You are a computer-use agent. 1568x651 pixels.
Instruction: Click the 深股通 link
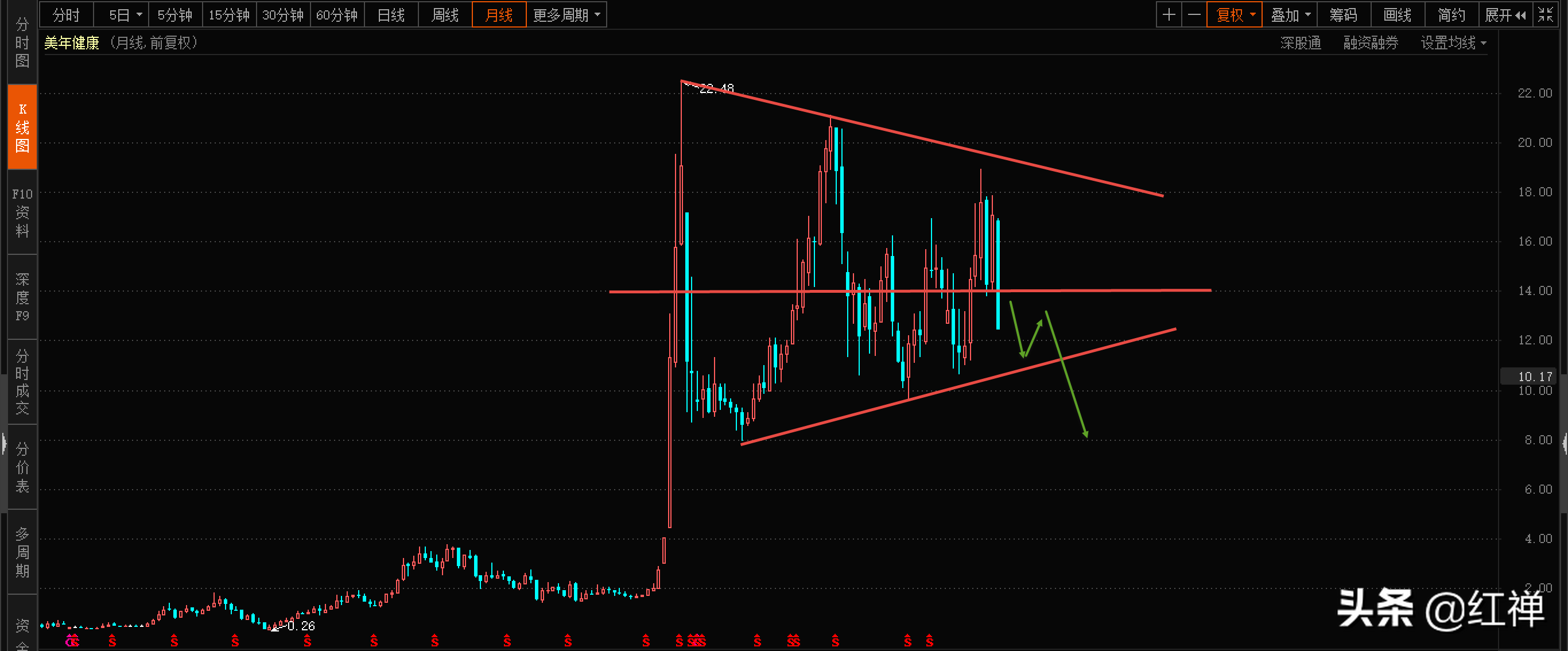point(1301,42)
